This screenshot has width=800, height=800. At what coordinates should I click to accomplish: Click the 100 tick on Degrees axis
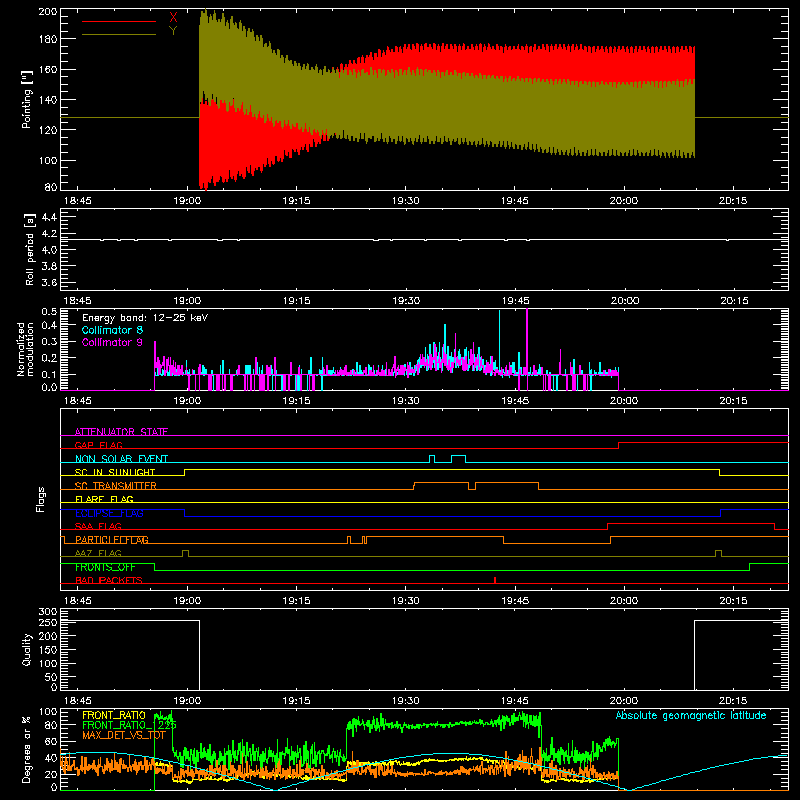coord(48,711)
